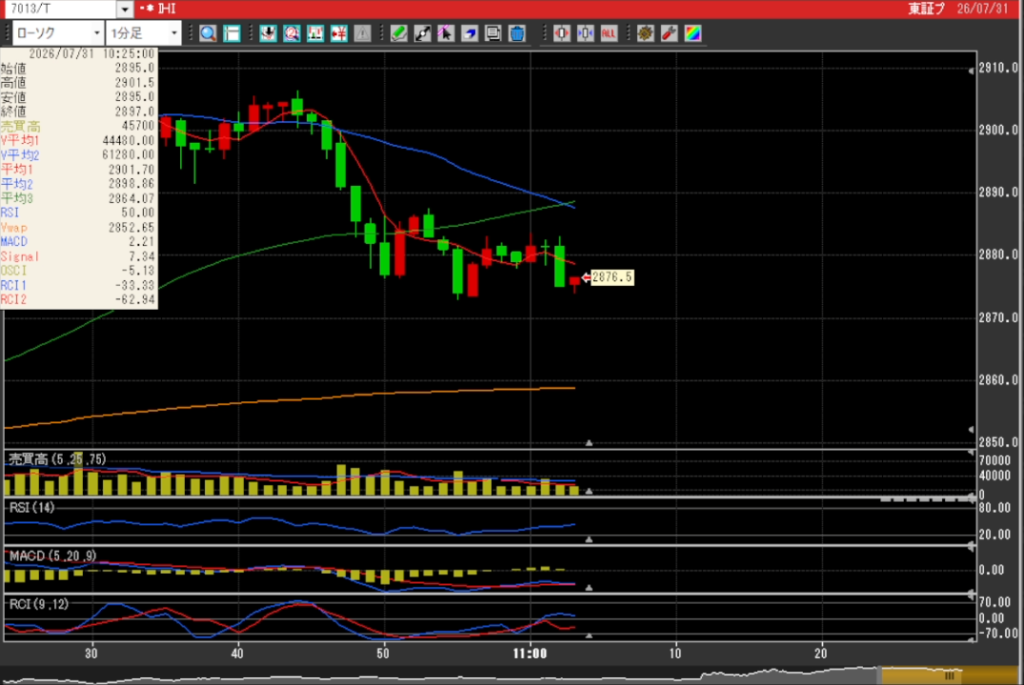The width and height of the screenshot is (1024, 685).
Task: Open the 1分足 timeframe dropdown
Action: 144,33
